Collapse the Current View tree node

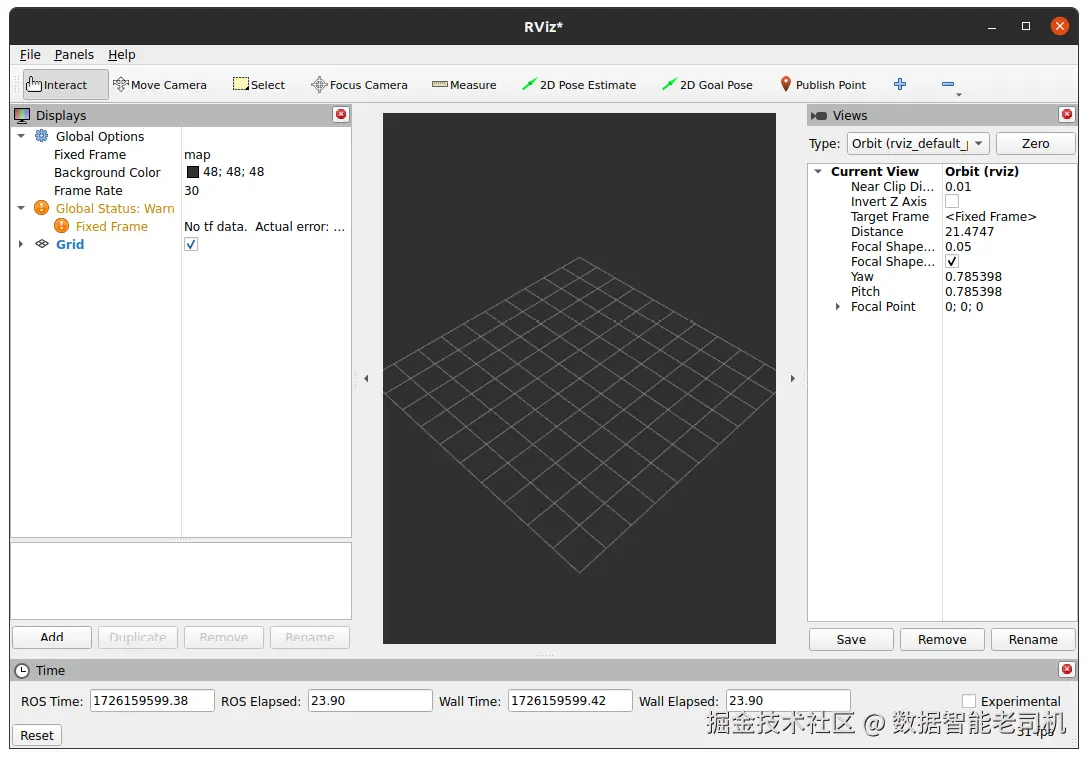click(818, 171)
